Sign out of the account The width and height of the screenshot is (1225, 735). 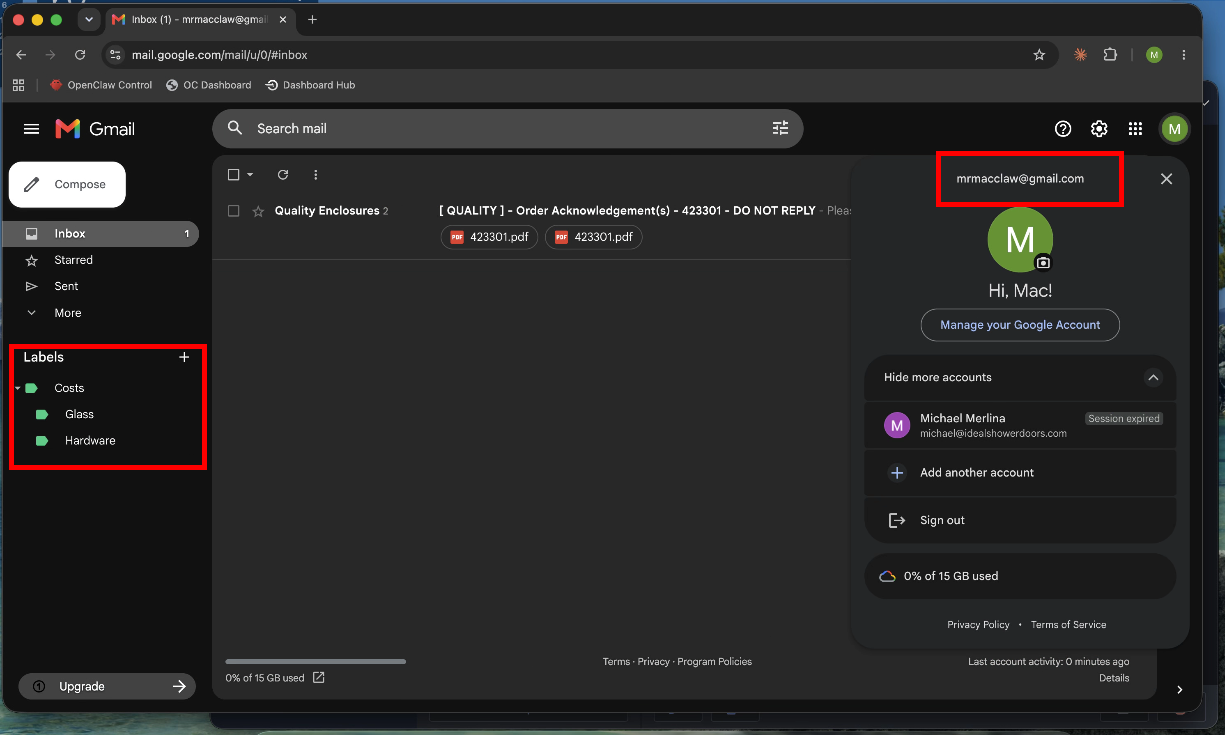click(1020, 521)
